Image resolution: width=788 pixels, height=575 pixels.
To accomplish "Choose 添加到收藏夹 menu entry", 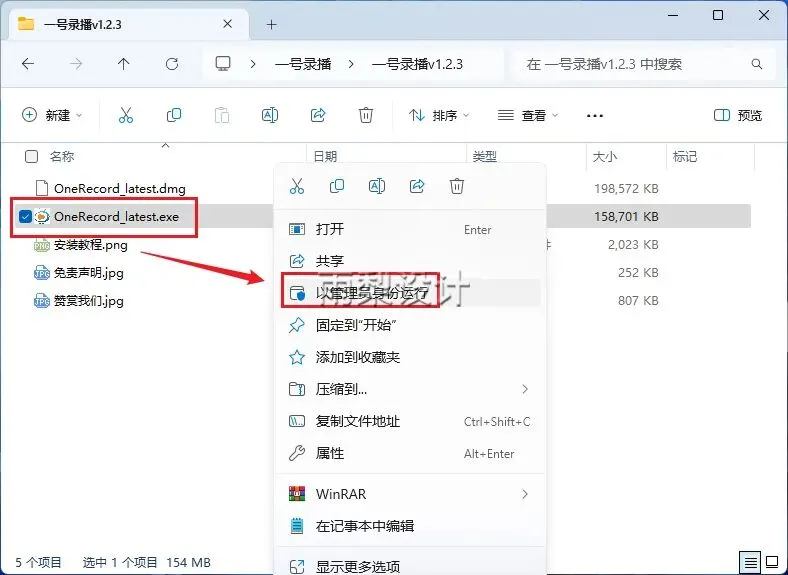I will 410,357.
